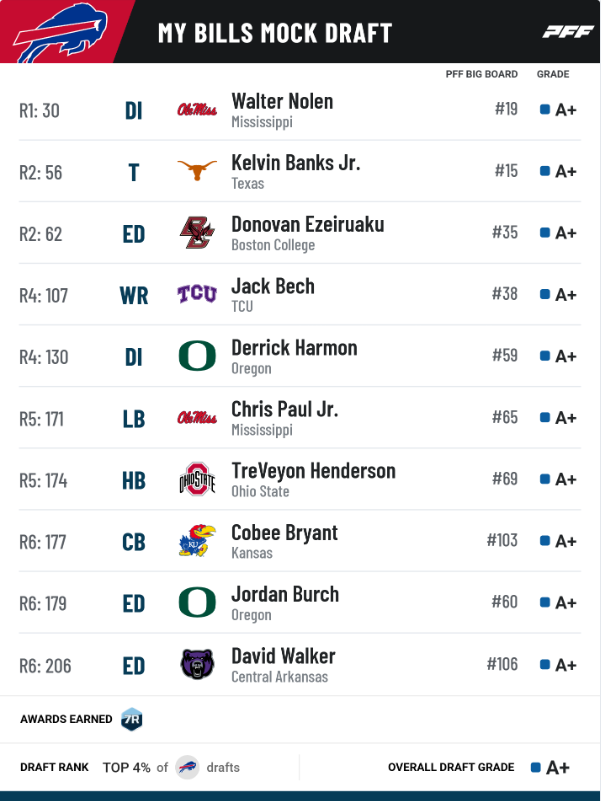
Task: Select player name Walter Nolen
Action: (282, 101)
